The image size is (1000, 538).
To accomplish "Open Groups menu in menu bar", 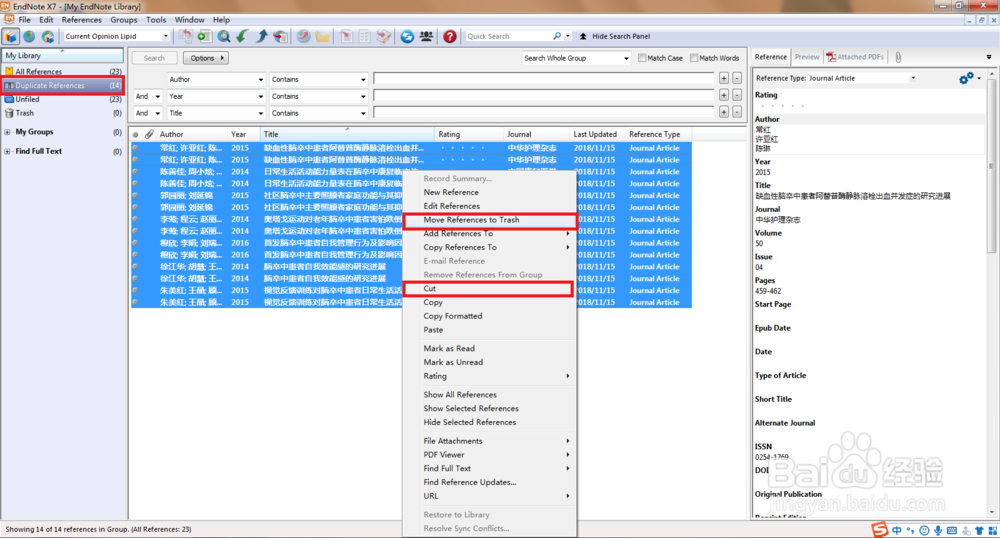I will [124, 20].
